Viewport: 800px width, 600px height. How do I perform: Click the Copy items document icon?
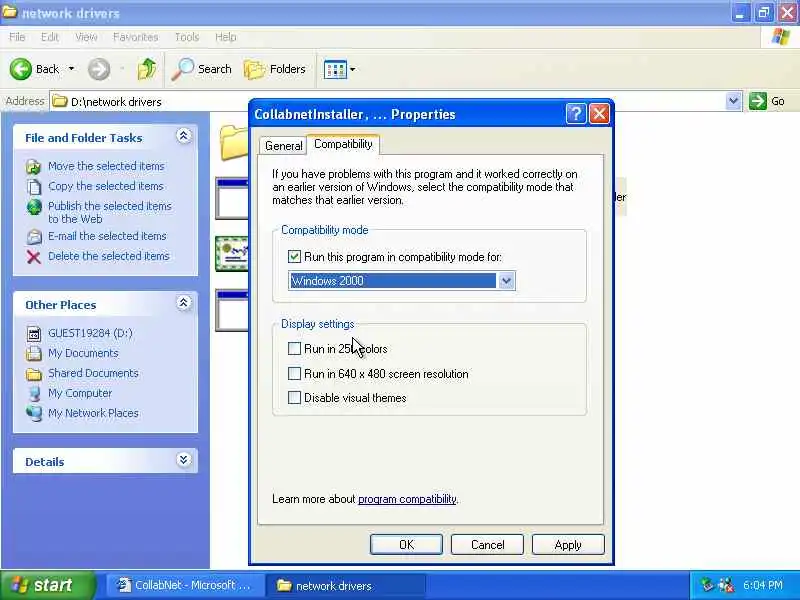[34, 187]
